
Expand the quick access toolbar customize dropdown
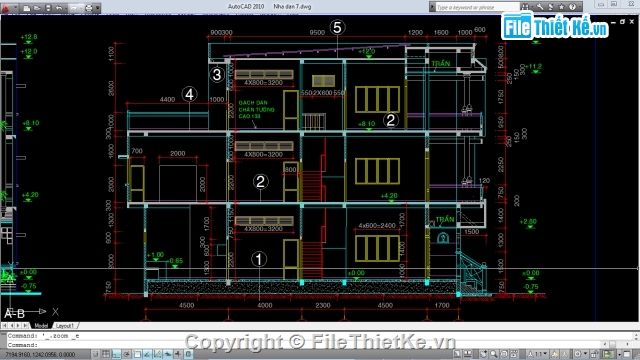tap(97, 8)
